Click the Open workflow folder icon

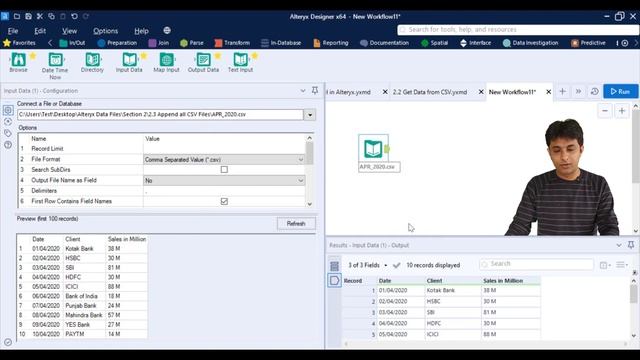17,16
